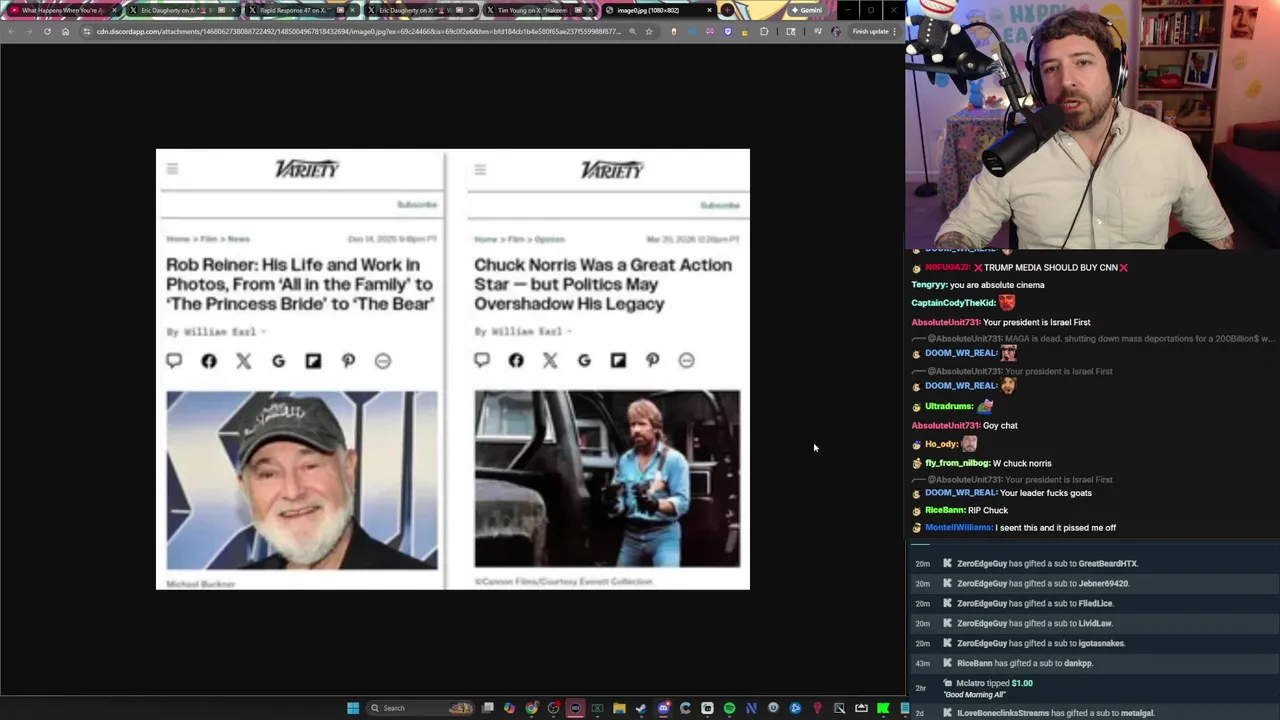
Task: Click X share icon under Chuck Norris article
Action: pyautogui.click(x=550, y=360)
